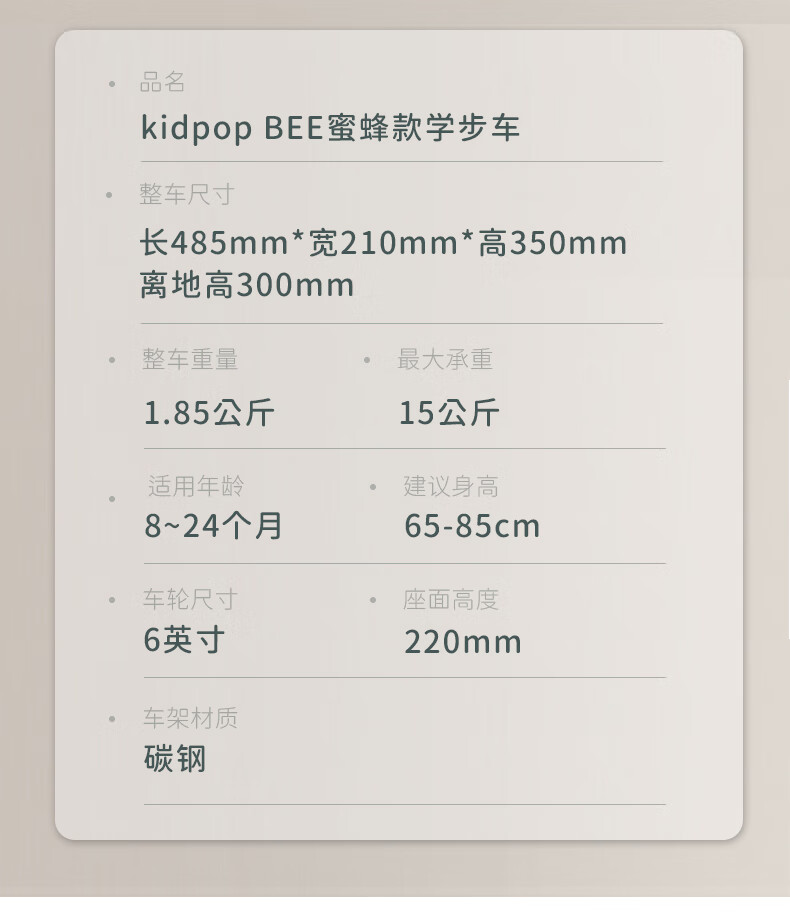The width and height of the screenshot is (790, 915).
Task: Click the 离地高300mm line
Action: point(247,285)
